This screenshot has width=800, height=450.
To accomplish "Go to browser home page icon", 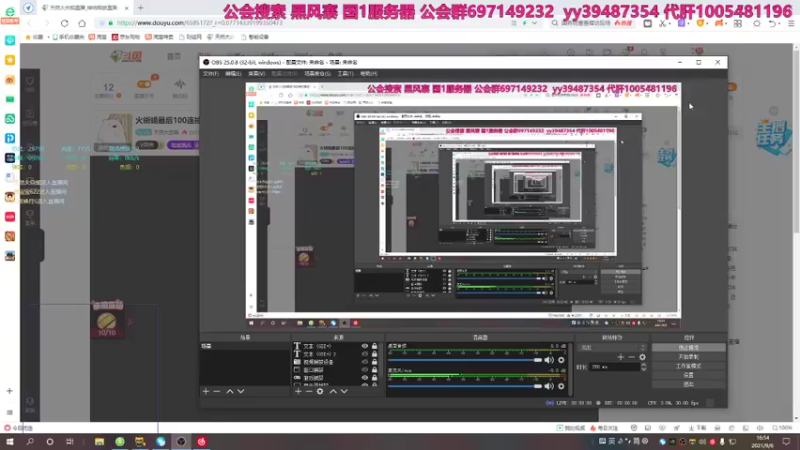I will click(82, 23).
